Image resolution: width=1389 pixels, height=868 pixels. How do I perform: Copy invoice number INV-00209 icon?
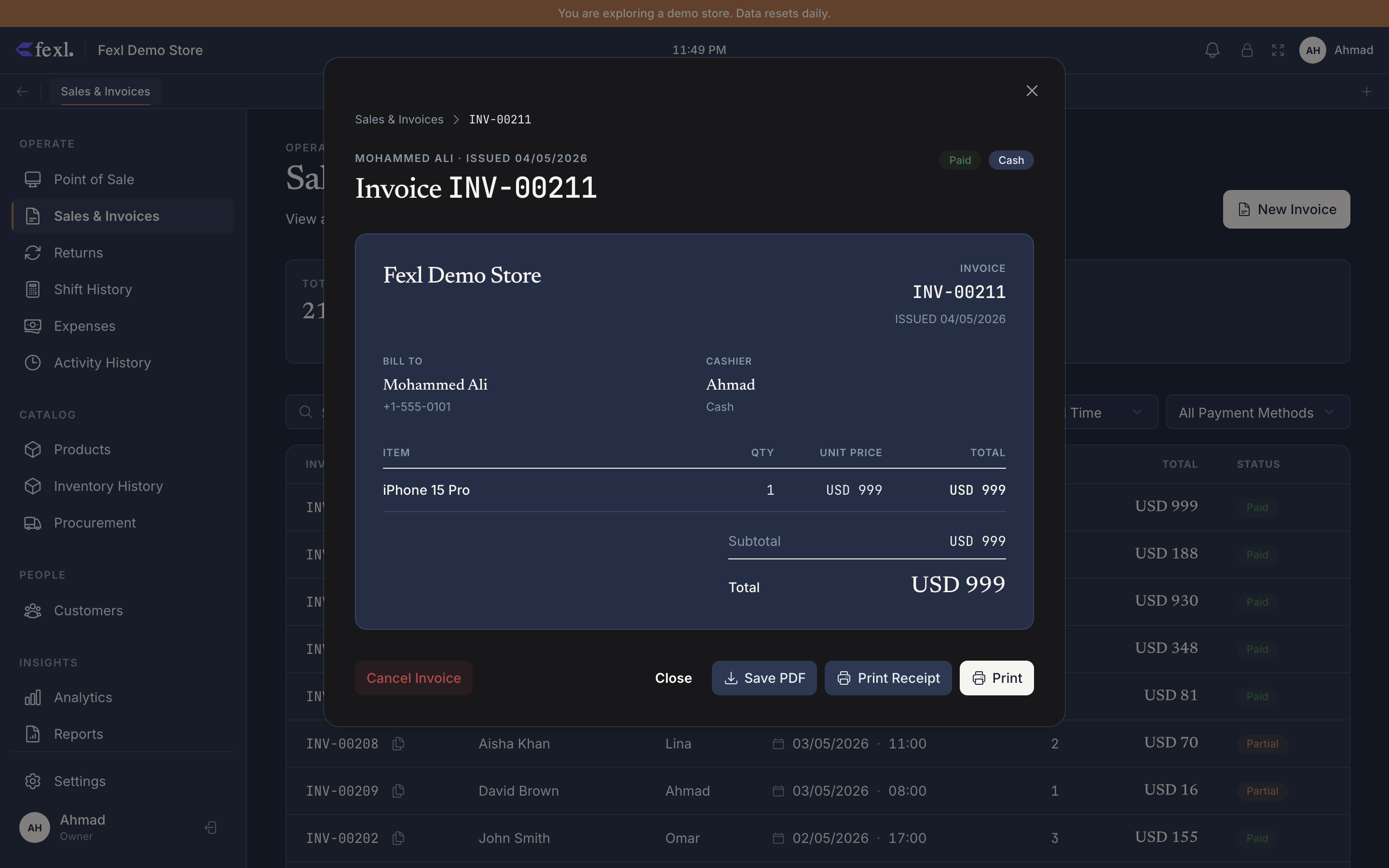(x=398, y=791)
